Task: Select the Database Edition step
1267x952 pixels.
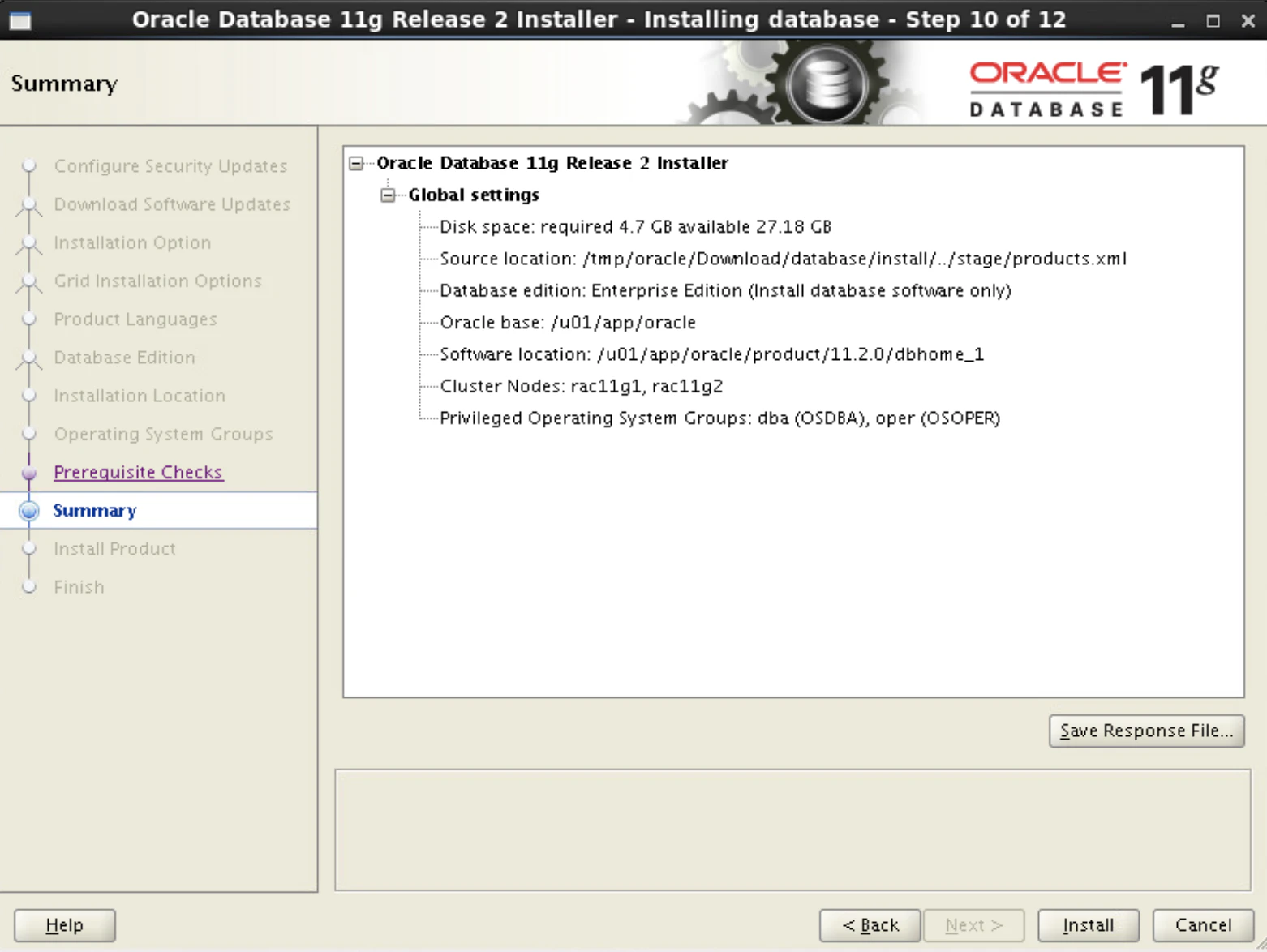Action: tap(124, 358)
